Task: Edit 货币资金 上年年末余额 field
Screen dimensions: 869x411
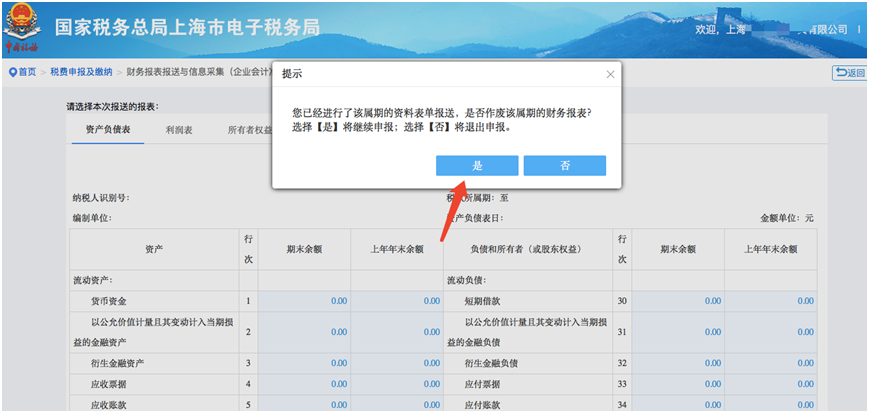Action: (397, 300)
